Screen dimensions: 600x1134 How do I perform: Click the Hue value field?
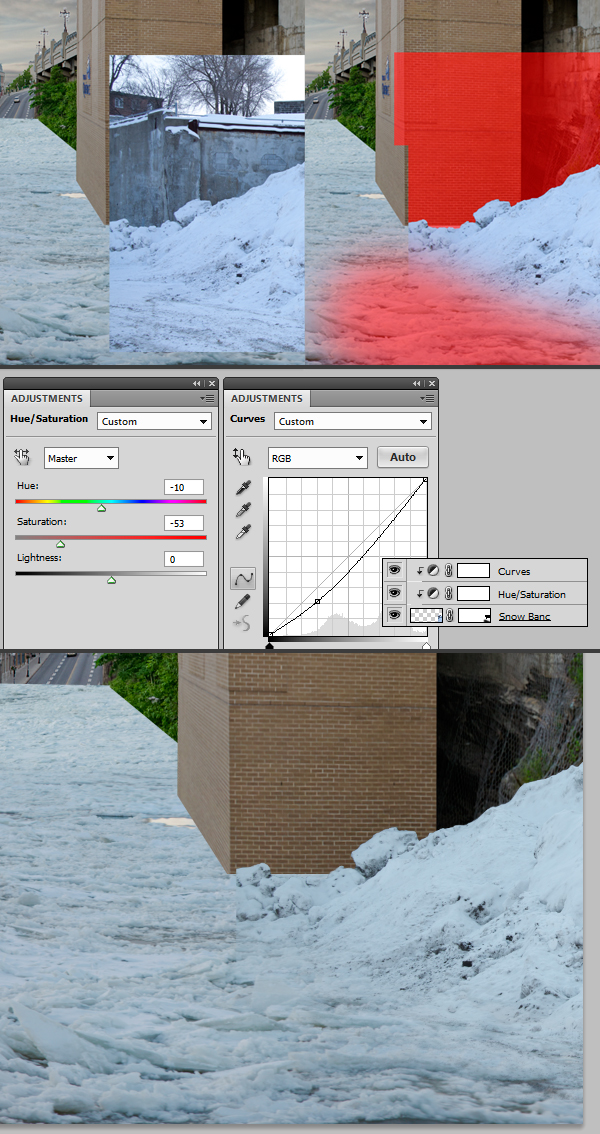(184, 487)
